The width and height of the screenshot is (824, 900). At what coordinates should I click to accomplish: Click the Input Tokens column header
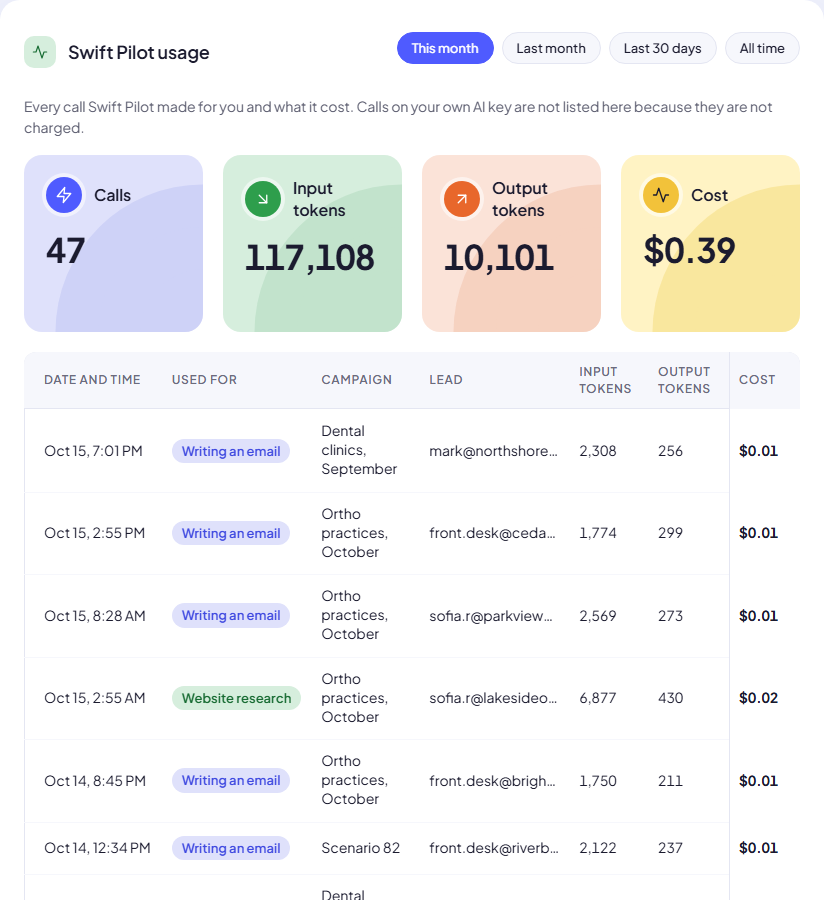pos(605,380)
